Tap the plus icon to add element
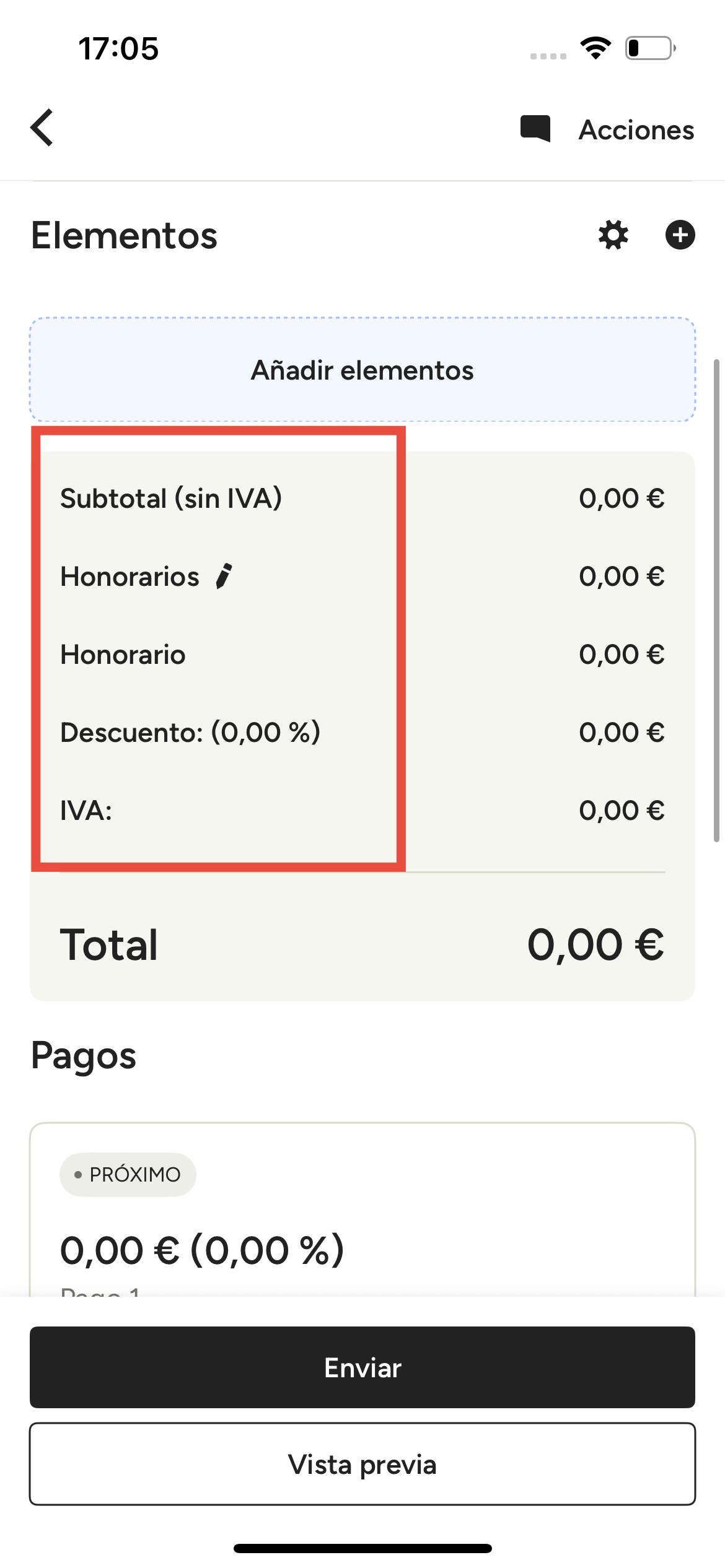Screen dimensions: 725x1568 coord(680,235)
